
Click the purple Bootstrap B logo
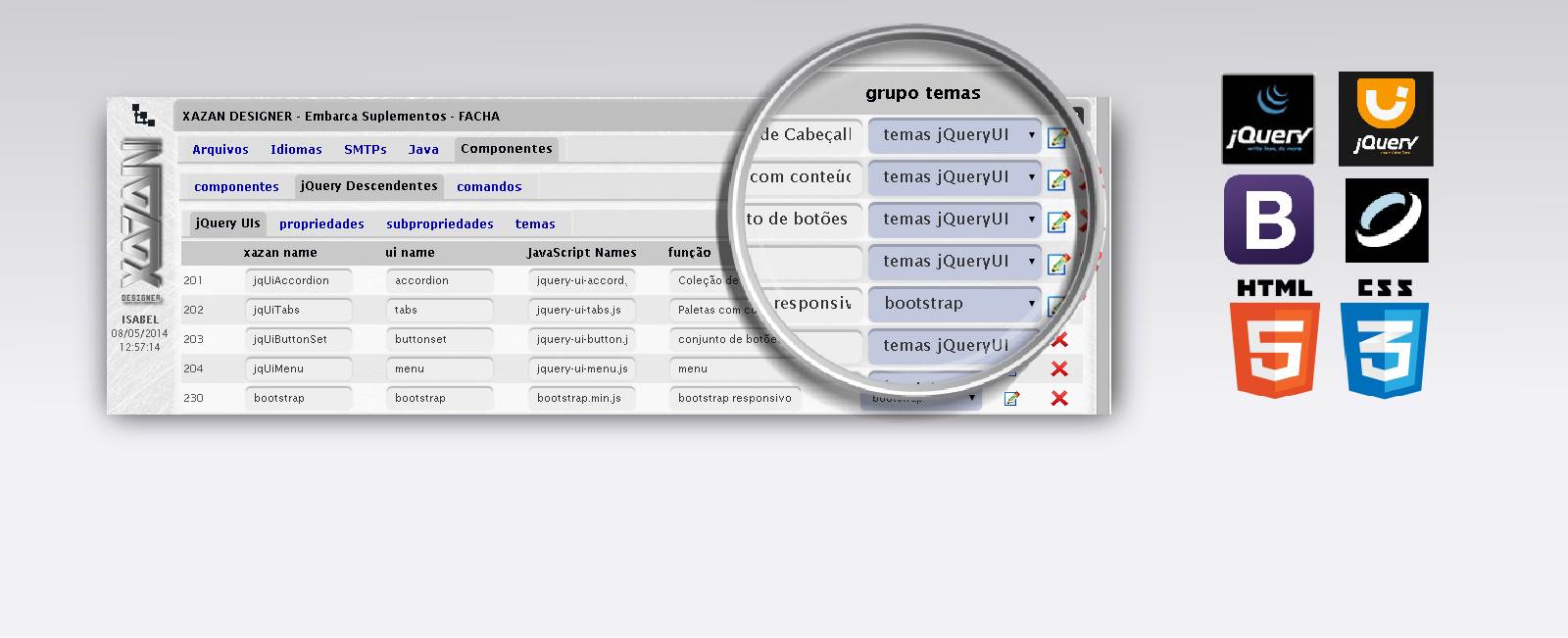[1269, 220]
